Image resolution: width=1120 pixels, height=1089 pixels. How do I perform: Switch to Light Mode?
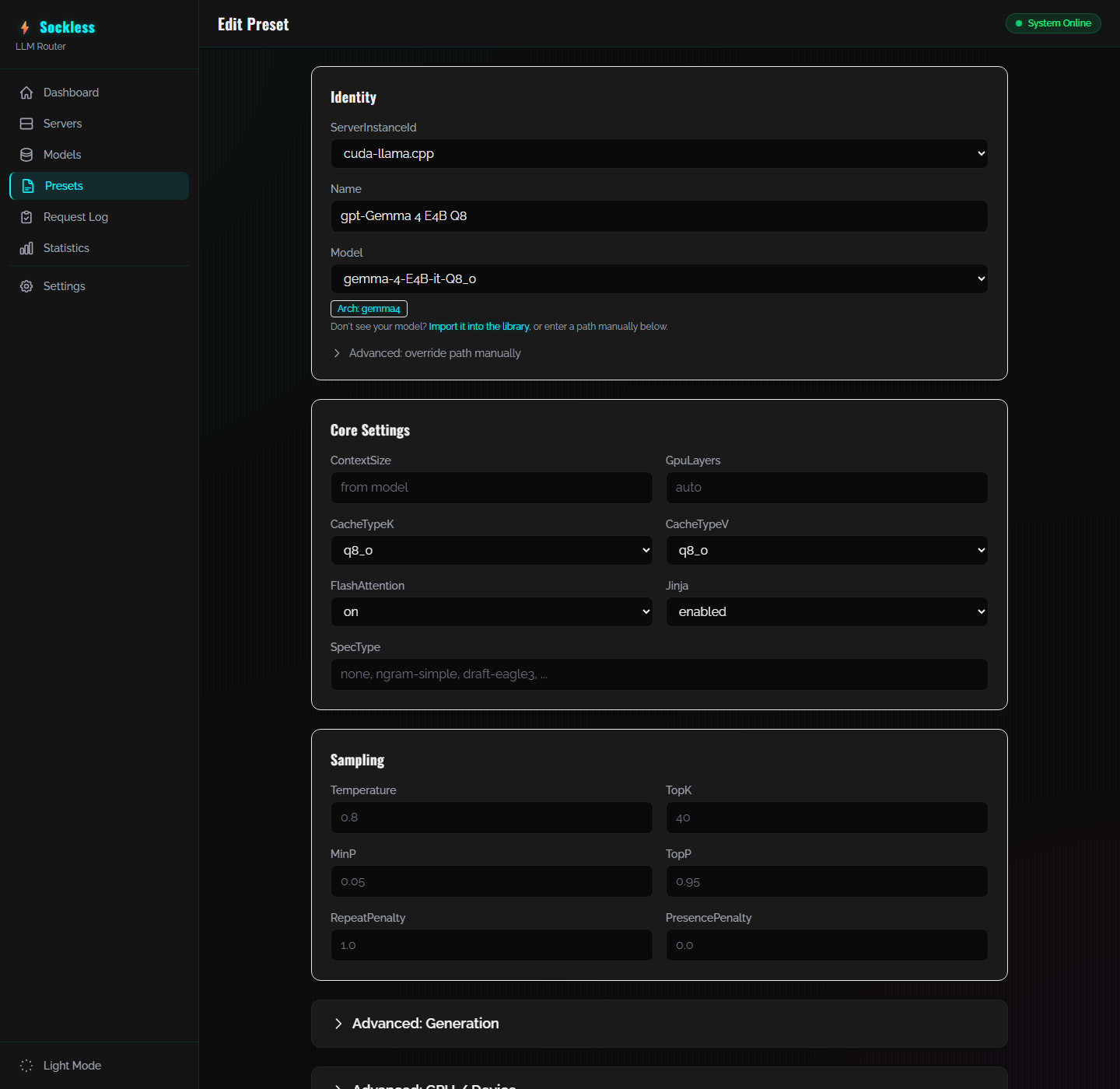99,1066
